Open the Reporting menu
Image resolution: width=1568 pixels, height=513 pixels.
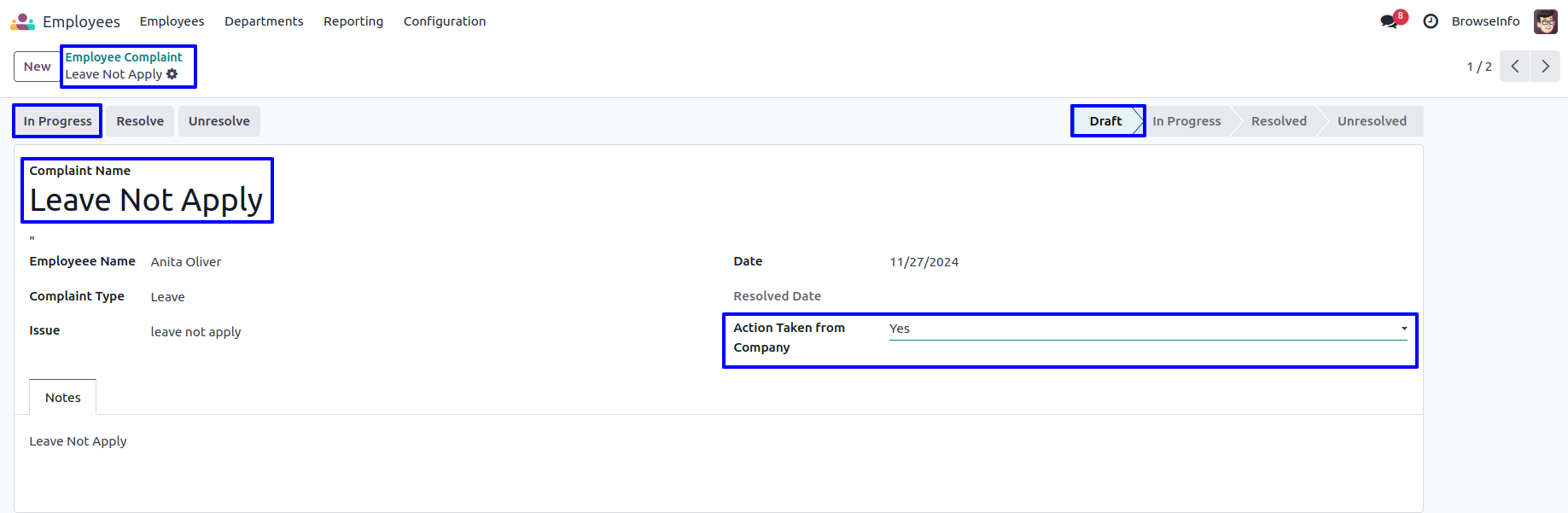pos(353,21)
